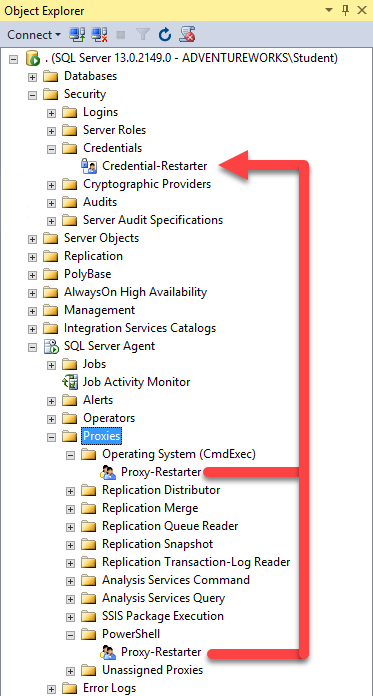The height and width of the screenshot is (696, 373).
Task: Click the PowerShell folder icon
Action: click(x=89, y=634)
